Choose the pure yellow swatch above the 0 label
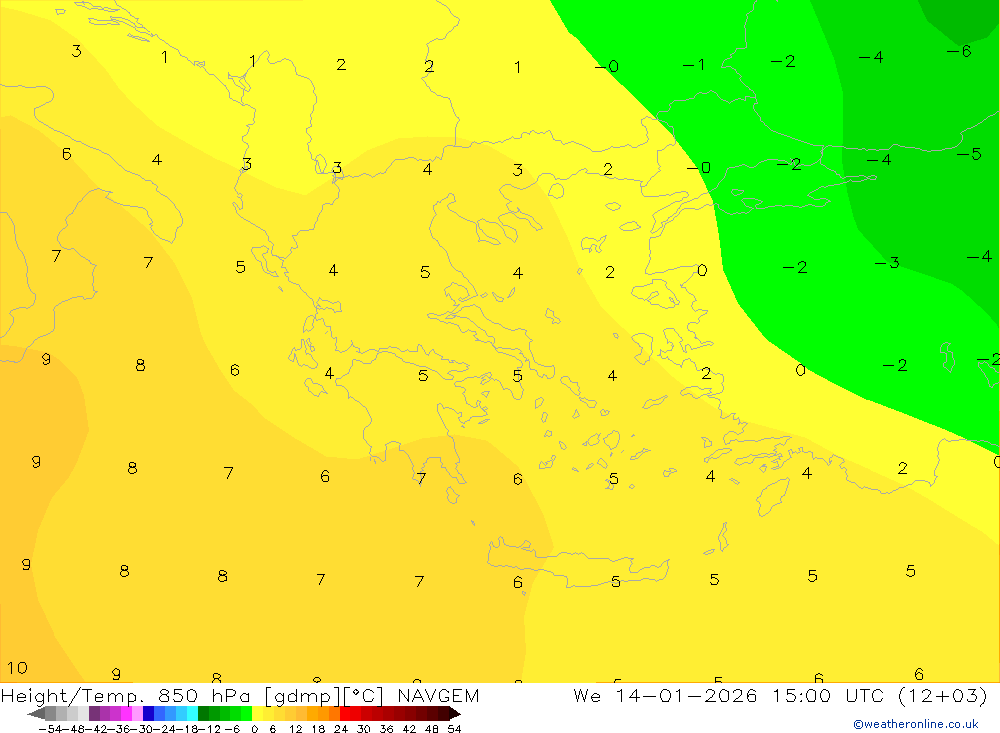The width and height of the screenshot is (1000, 733). 257,714
